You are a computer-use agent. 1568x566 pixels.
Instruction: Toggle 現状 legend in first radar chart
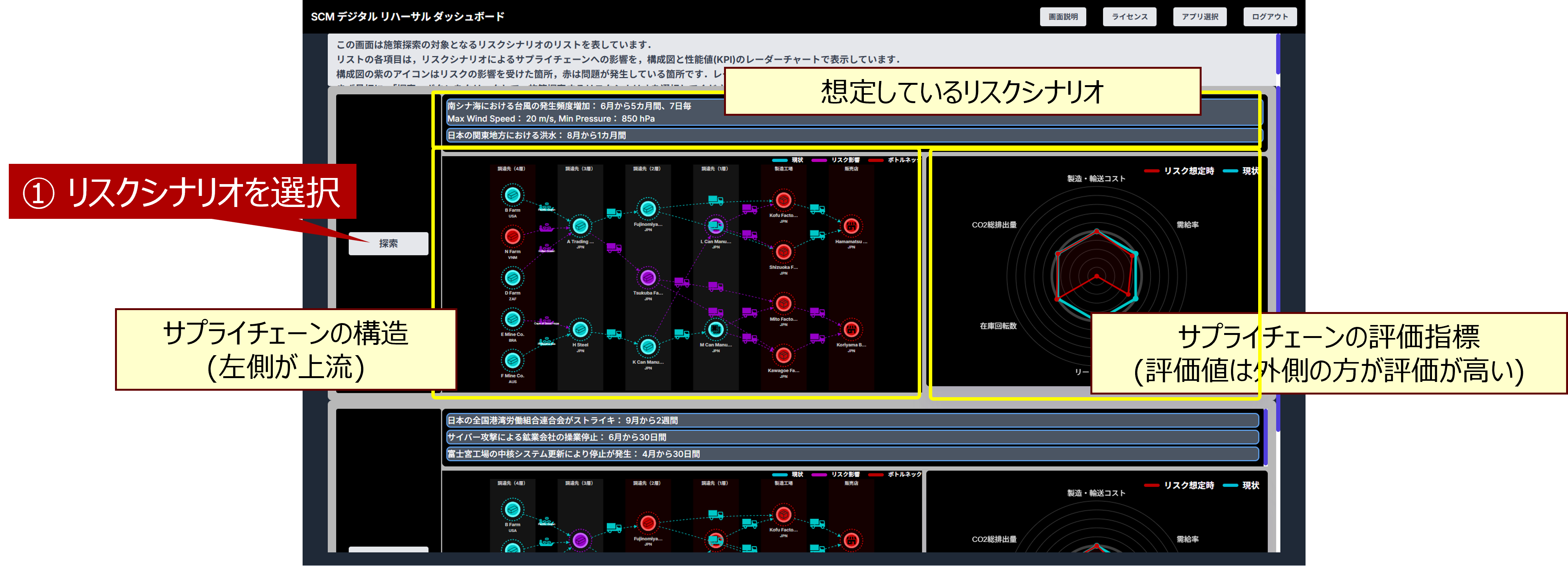pyautogui.click(x=1242, y=171)
